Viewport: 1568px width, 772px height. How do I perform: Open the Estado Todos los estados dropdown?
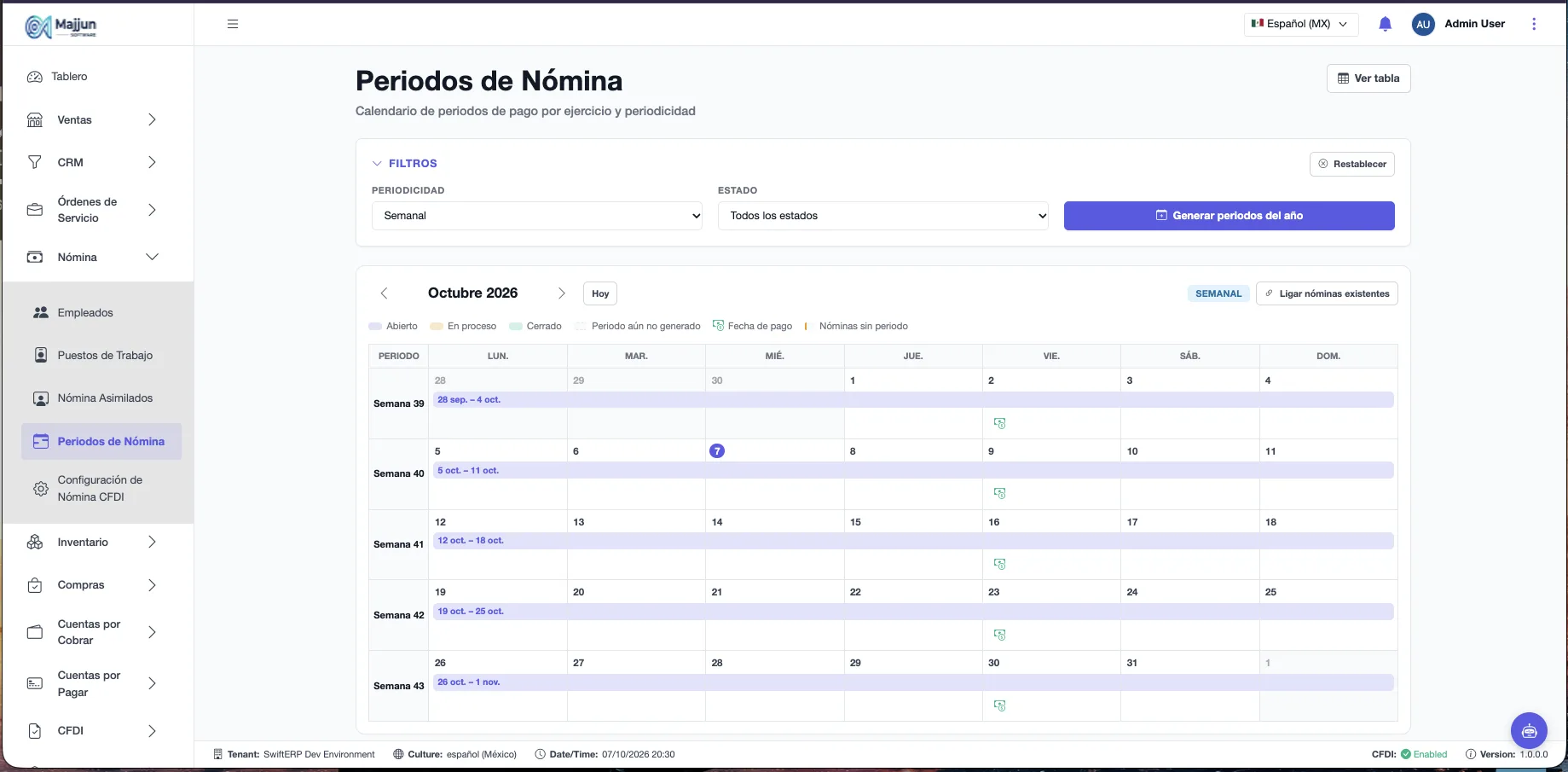point(883,216)
